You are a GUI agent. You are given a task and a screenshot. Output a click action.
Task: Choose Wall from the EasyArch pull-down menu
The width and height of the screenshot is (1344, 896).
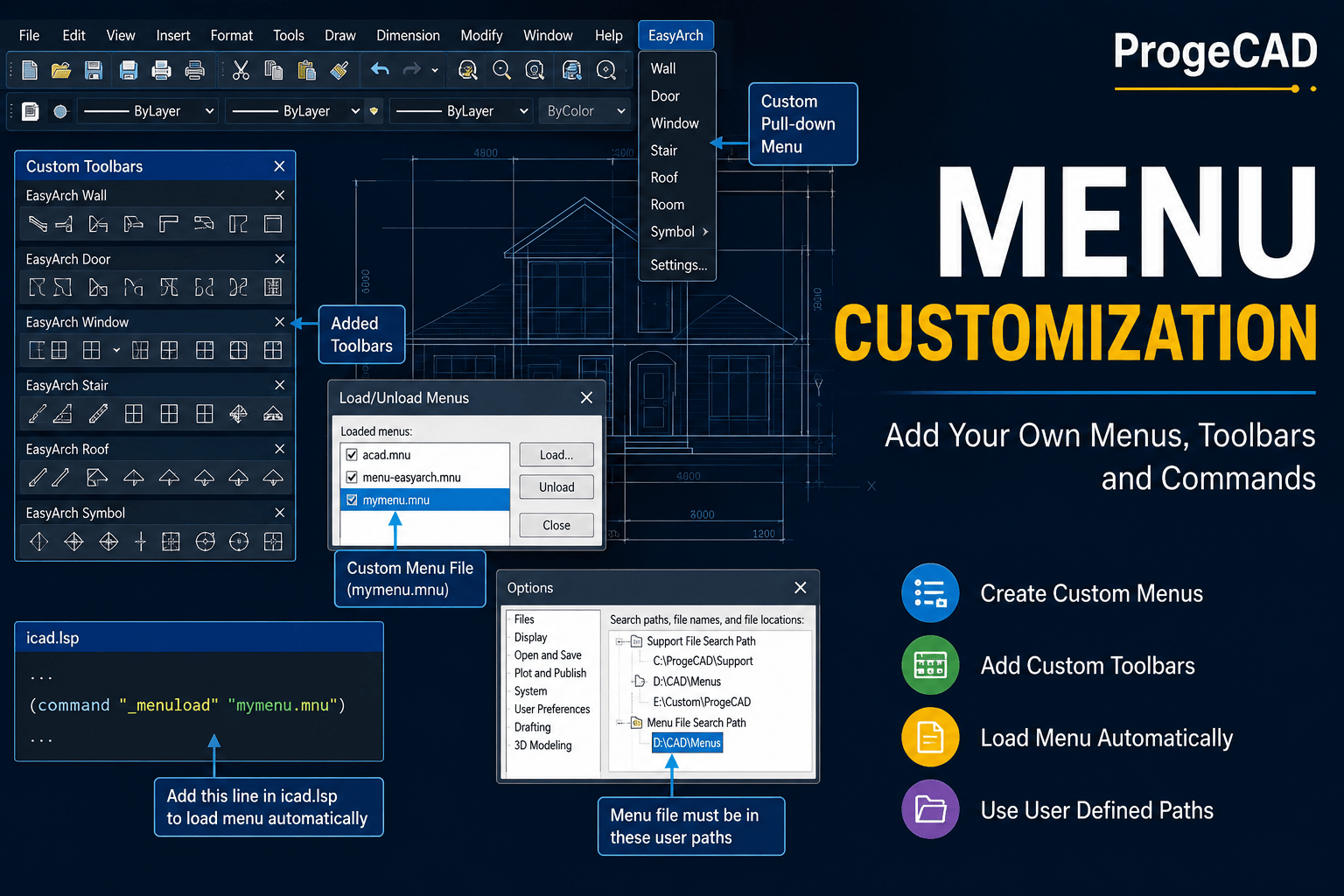click(663, 68)
